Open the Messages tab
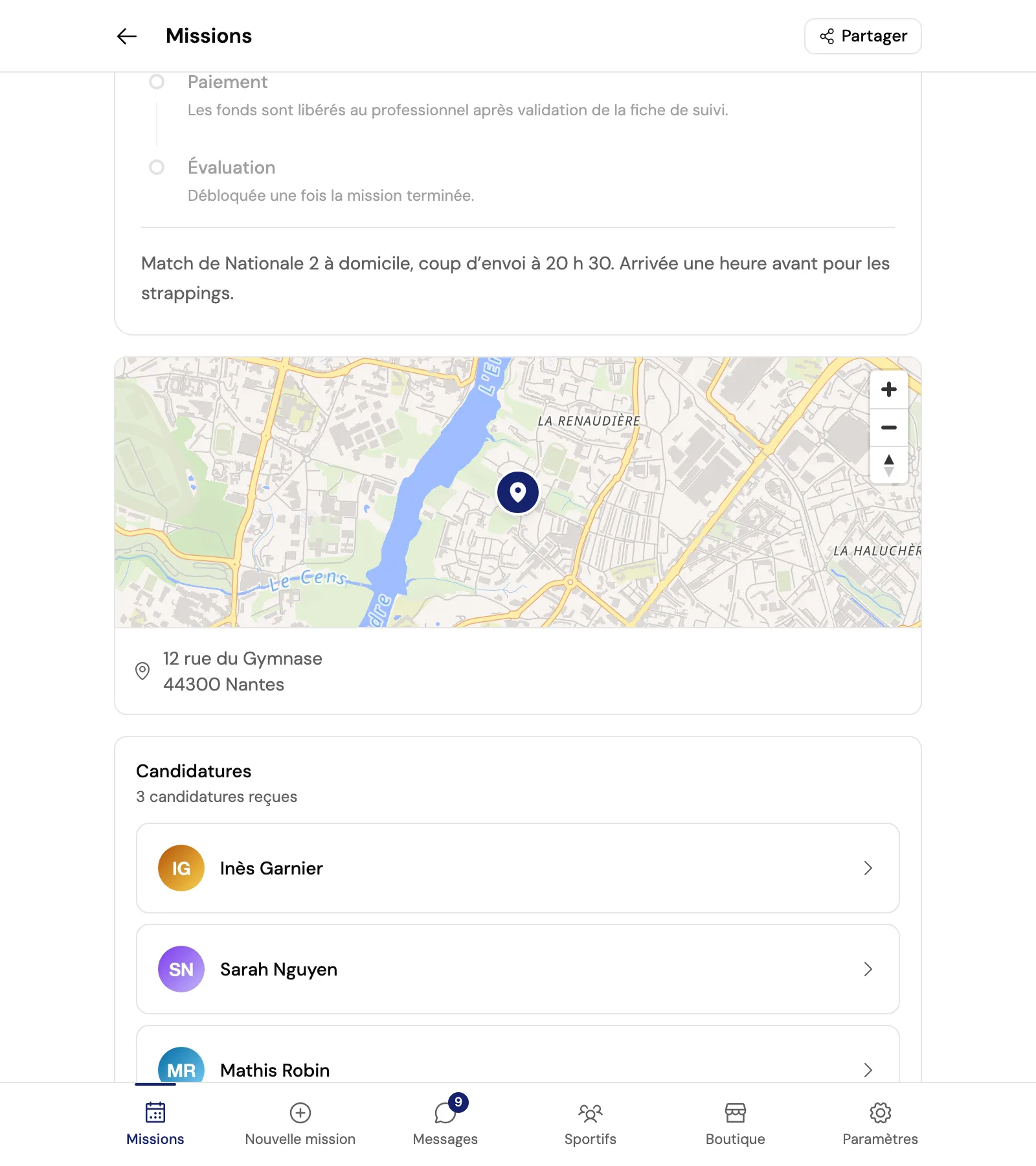 (445, 1125)
